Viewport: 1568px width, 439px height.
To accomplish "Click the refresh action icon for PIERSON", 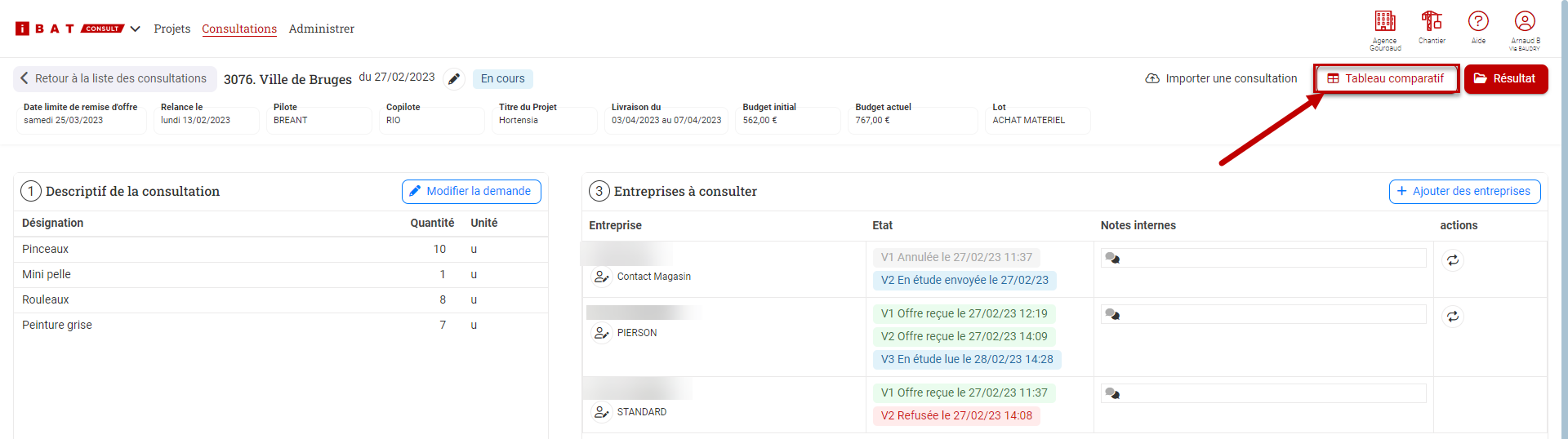I will (x=1453, y=317).
